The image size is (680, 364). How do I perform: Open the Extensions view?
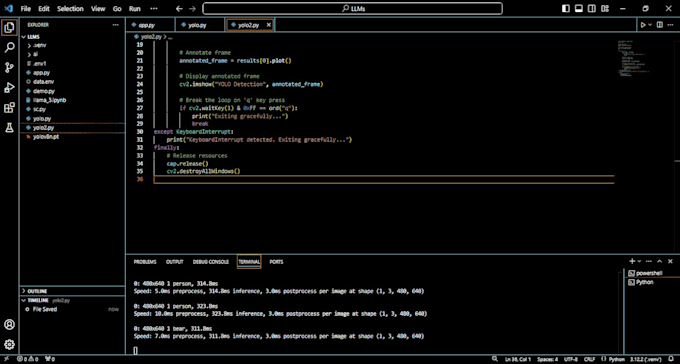coord(9,108)
